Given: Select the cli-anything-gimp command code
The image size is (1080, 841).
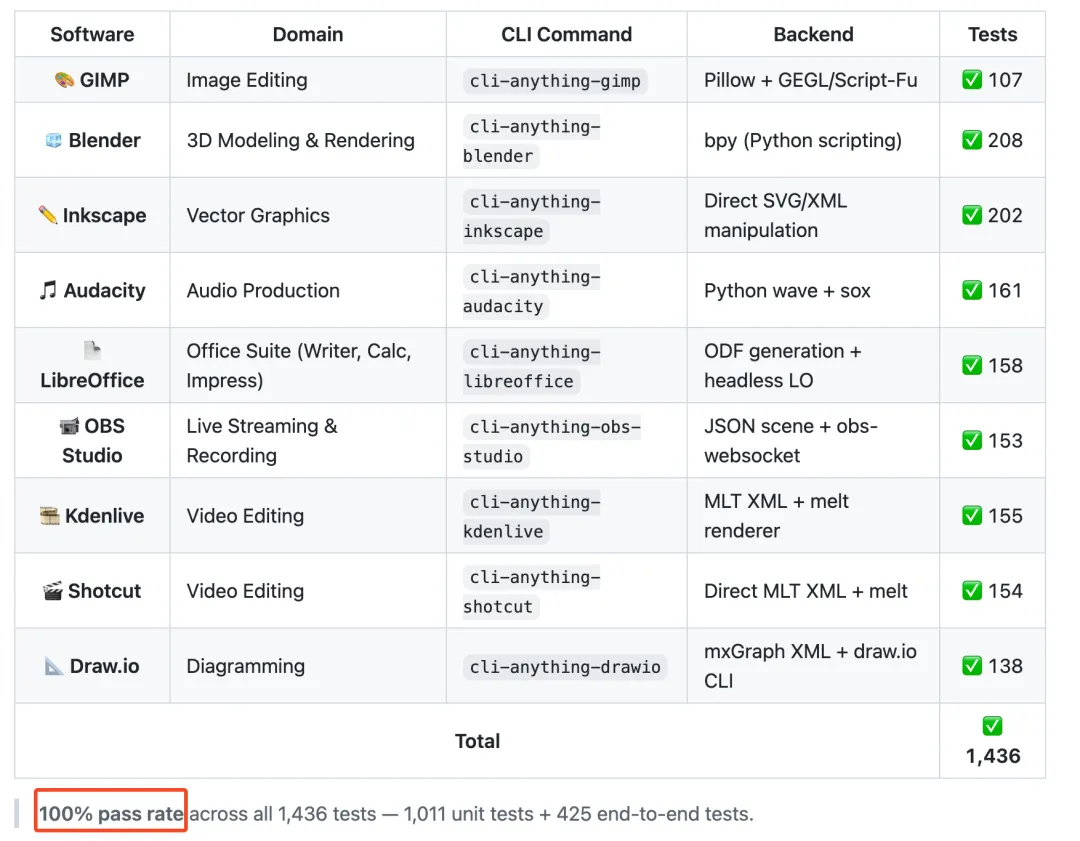Looking at the screenshot, I should pyautogui.click(x=555, y=81).
